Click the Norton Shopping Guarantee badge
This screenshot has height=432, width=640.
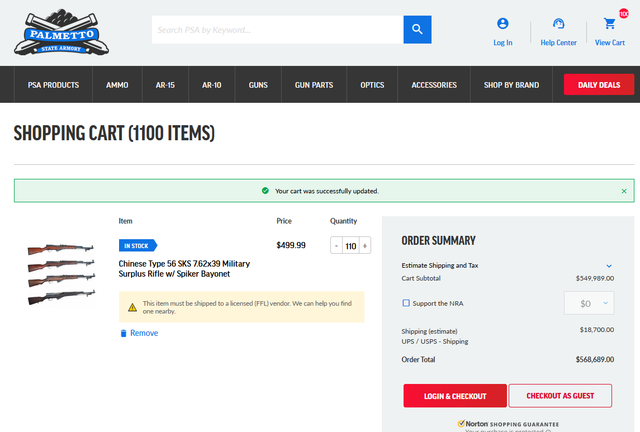(x=508, y=424)
